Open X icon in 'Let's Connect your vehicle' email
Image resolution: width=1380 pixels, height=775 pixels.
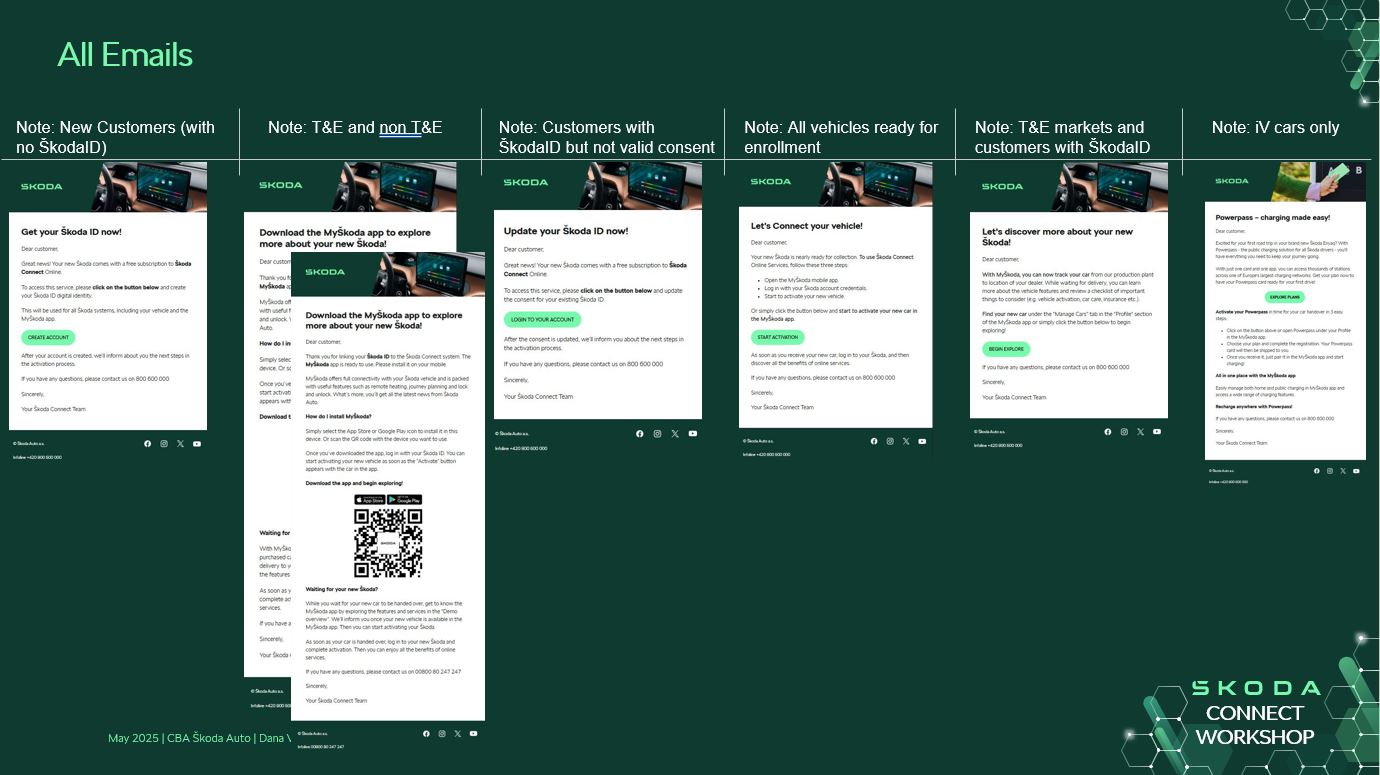point(906,441)
